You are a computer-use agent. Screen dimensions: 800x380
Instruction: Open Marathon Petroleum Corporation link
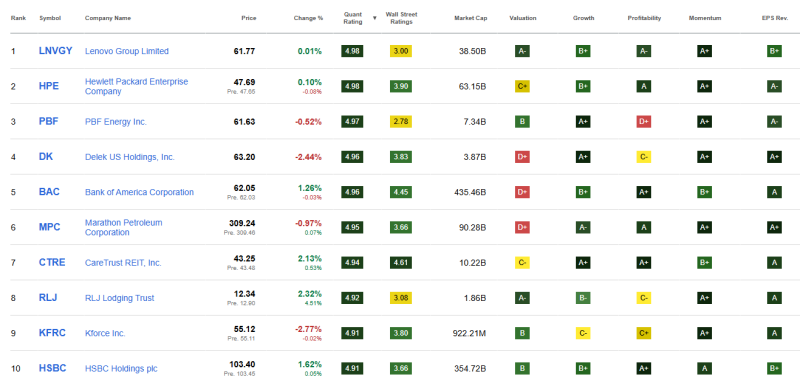123,227
